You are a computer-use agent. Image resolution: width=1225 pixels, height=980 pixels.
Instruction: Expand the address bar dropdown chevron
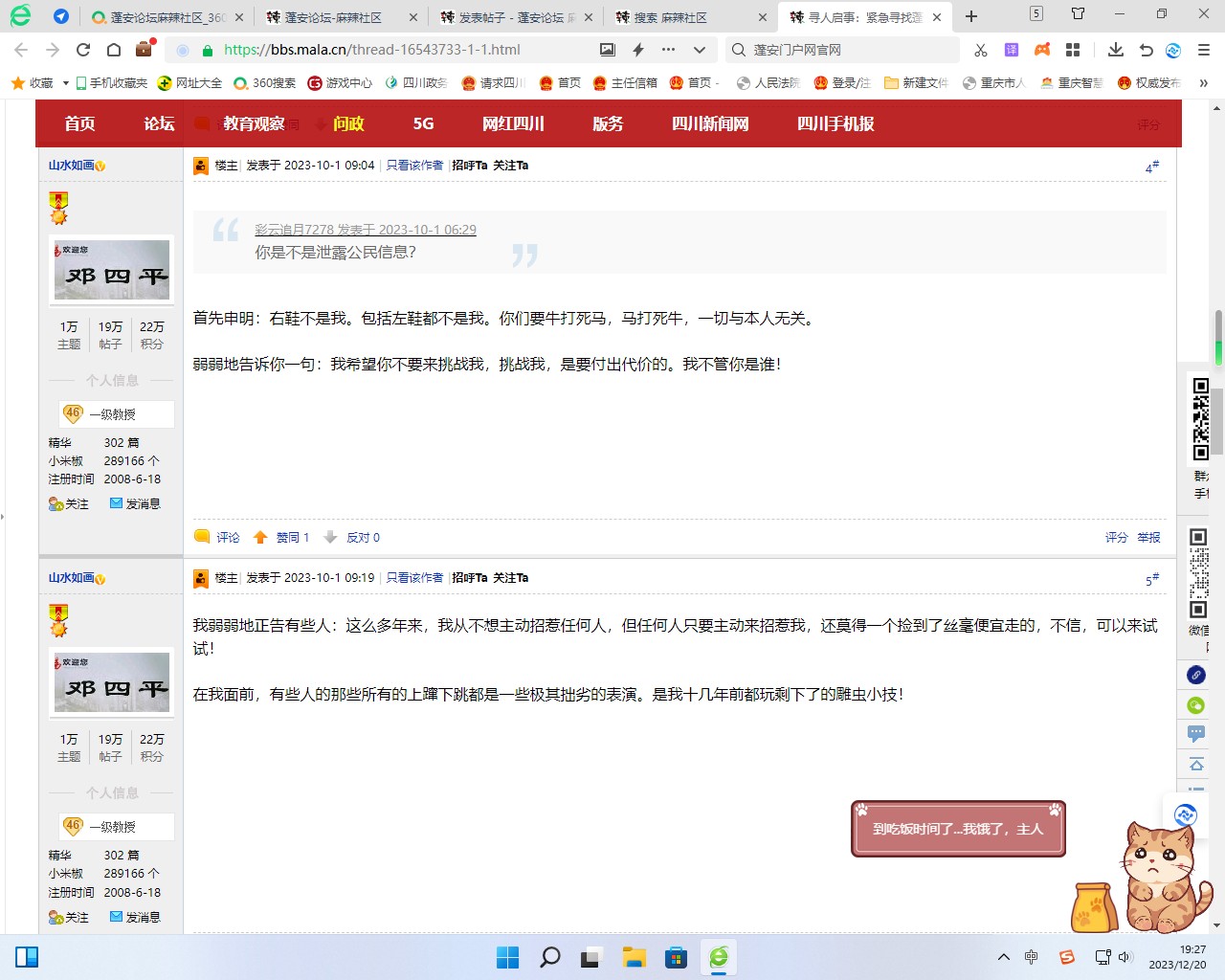coord(700,50)
